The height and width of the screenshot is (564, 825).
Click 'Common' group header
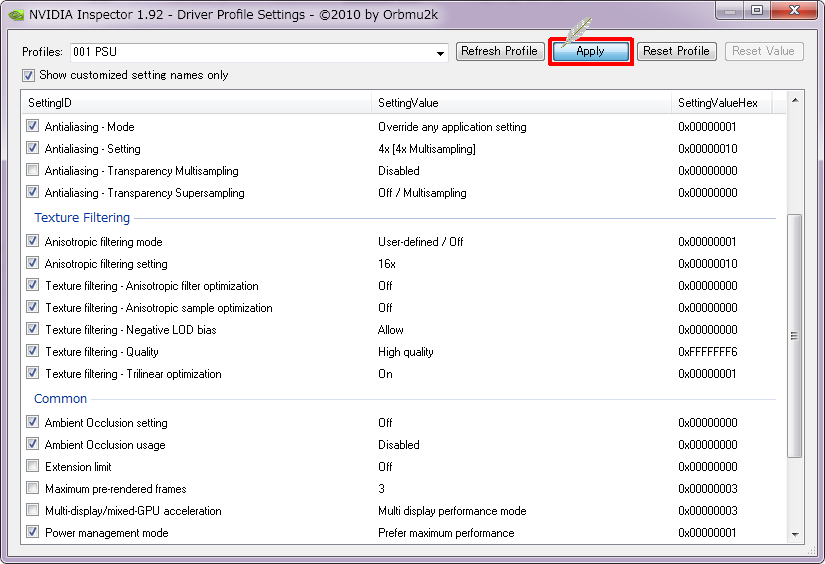tap(61, 399)
